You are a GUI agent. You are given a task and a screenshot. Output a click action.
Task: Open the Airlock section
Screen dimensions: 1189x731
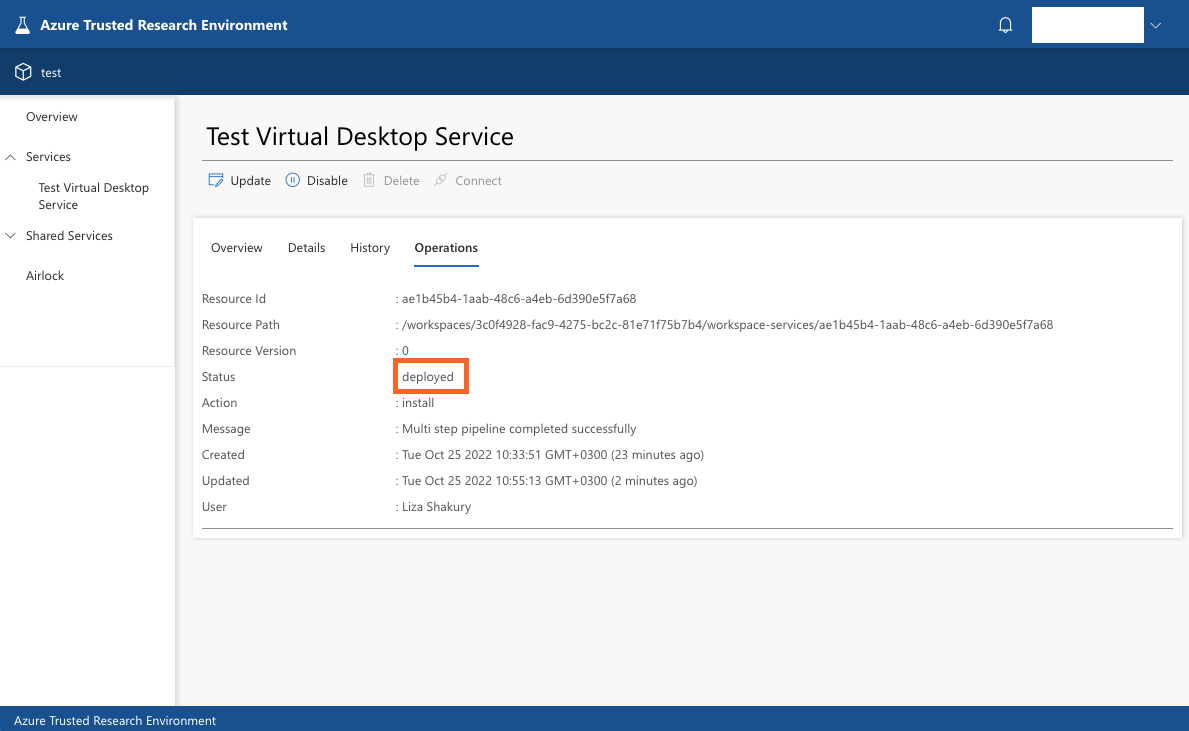point(44,275)
